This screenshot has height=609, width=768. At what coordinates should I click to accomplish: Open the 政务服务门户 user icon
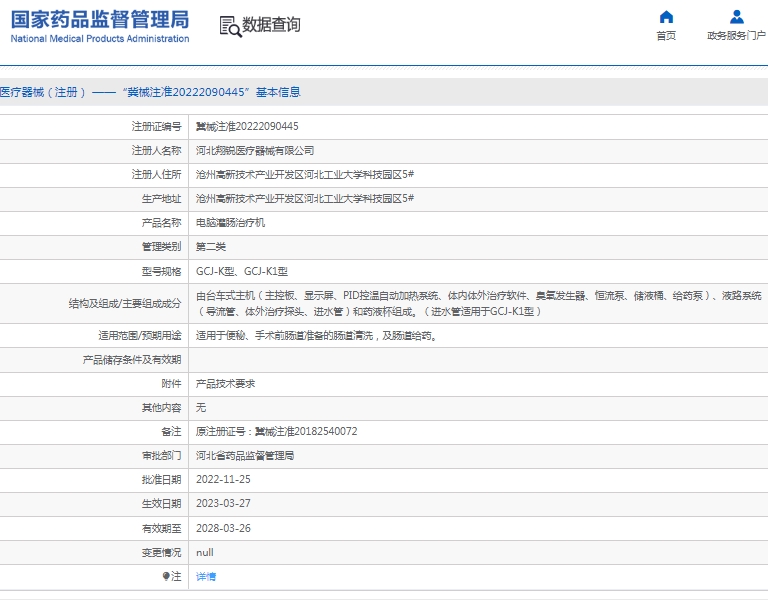737,17
